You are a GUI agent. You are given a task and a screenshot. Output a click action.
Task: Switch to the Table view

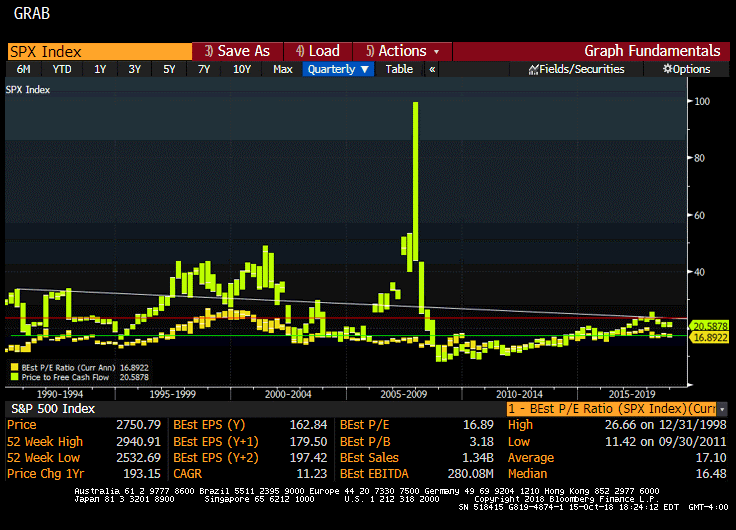399,69
